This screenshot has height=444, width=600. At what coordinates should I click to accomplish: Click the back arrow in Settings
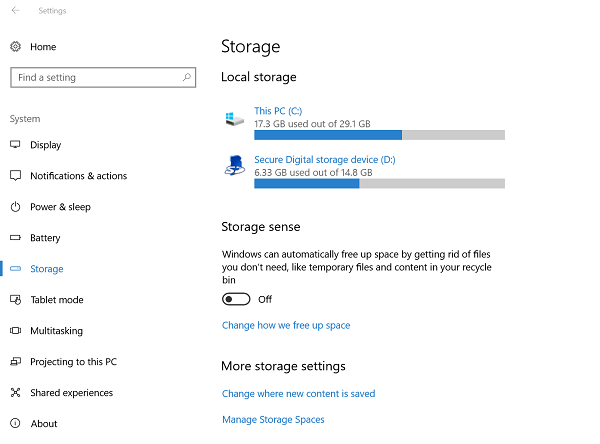tap(15, 11)
